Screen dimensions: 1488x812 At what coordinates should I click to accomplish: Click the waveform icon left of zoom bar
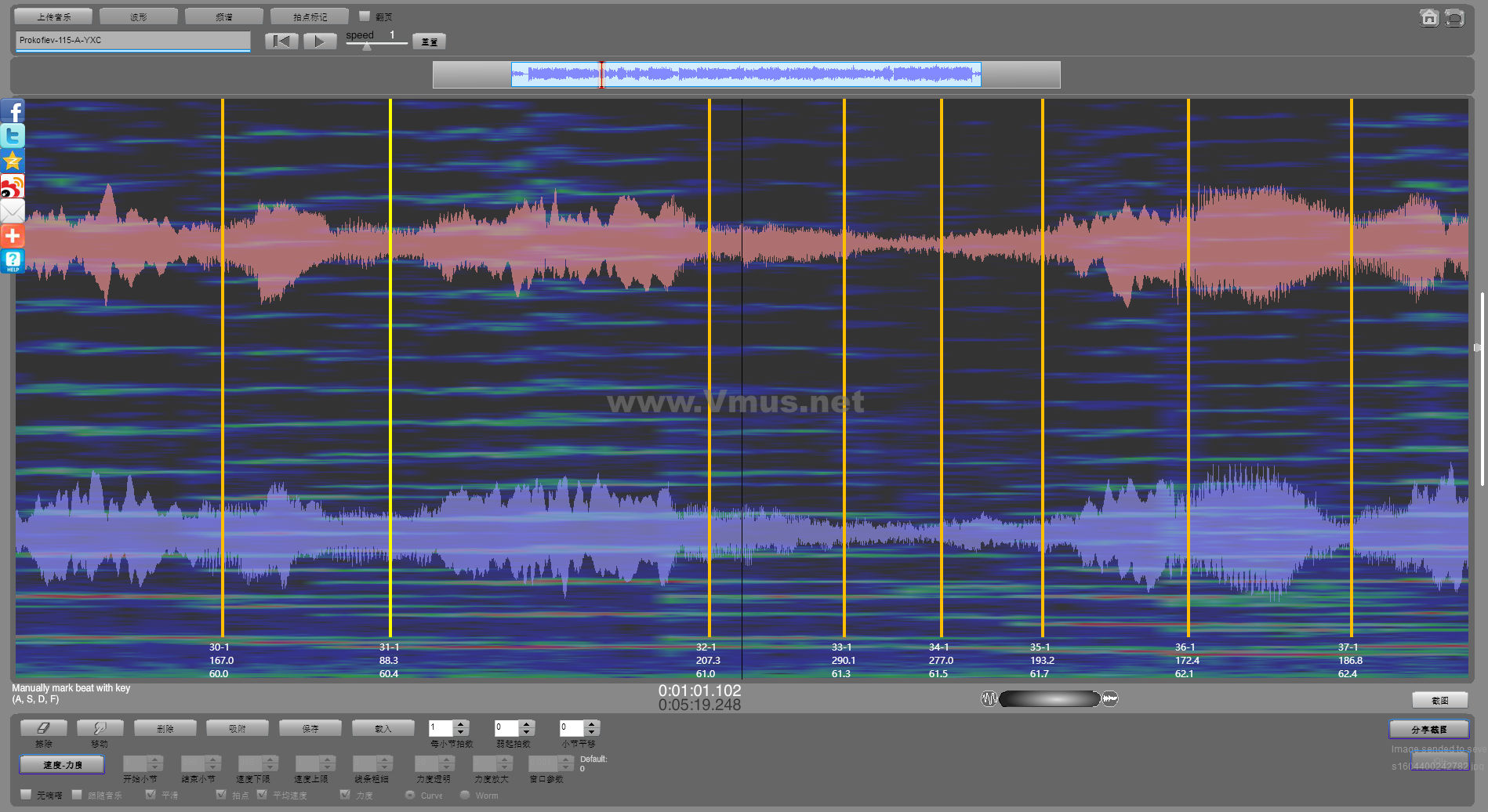point(989,698)
